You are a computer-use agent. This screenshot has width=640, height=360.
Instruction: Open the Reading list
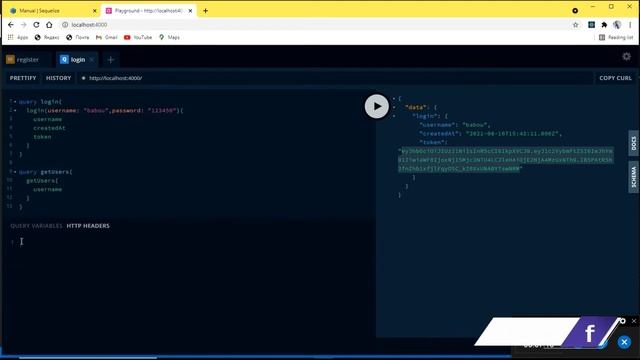(x=616, y=37)
